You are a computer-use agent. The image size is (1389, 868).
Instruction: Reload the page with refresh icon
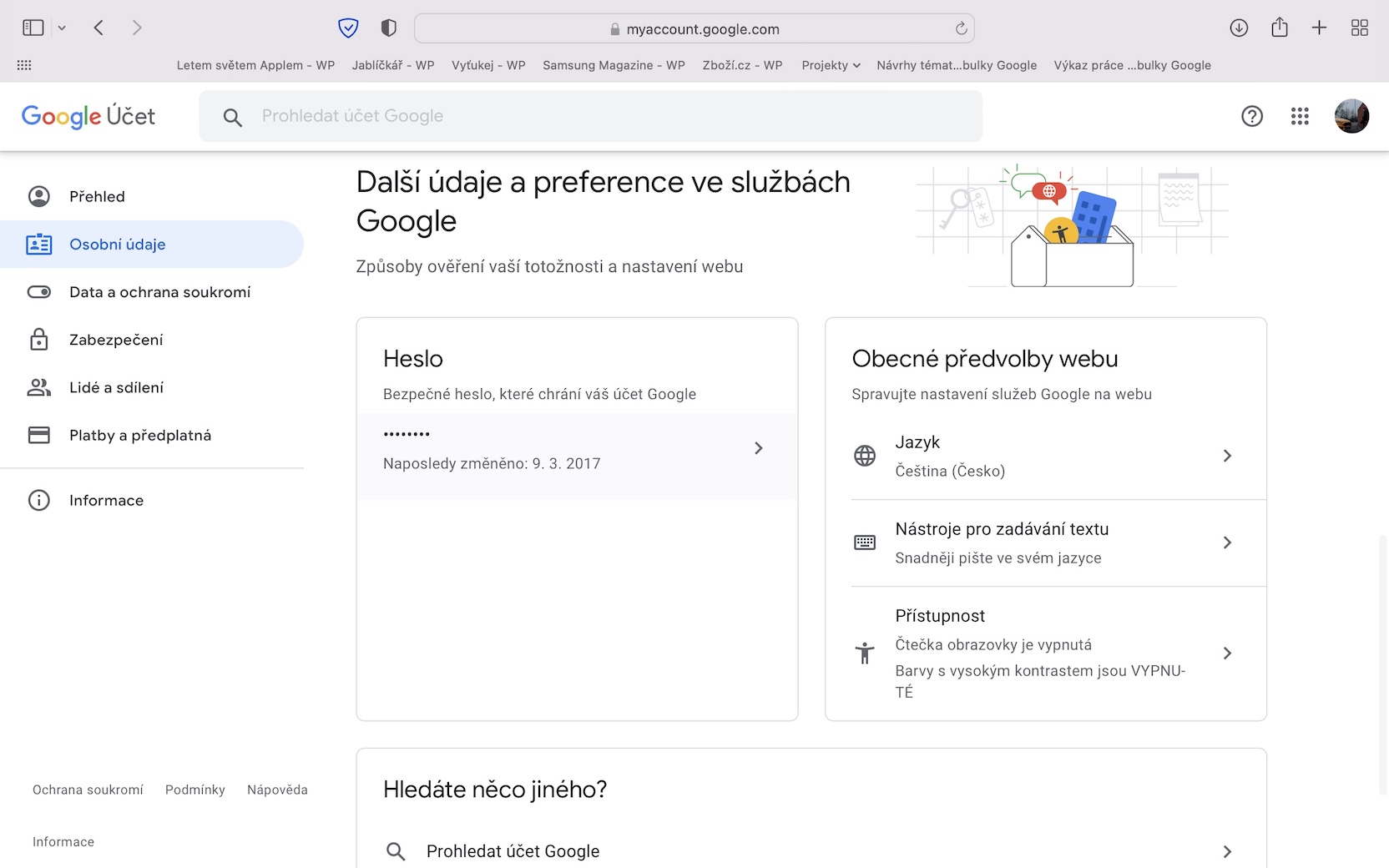click(x=962, y=28)
